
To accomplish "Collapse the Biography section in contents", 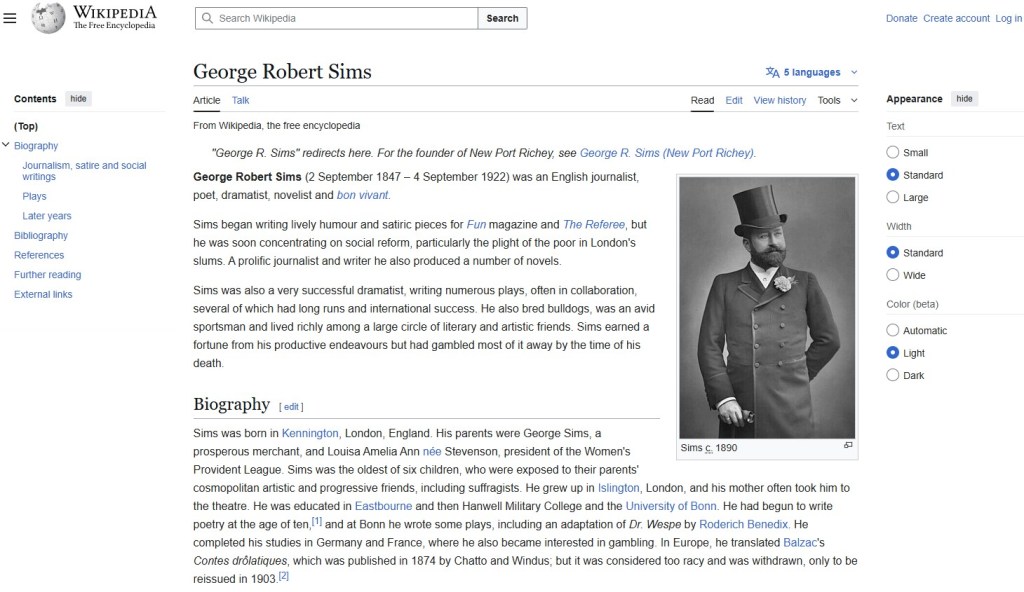I will pyautogui.click(x=6, y=146).
